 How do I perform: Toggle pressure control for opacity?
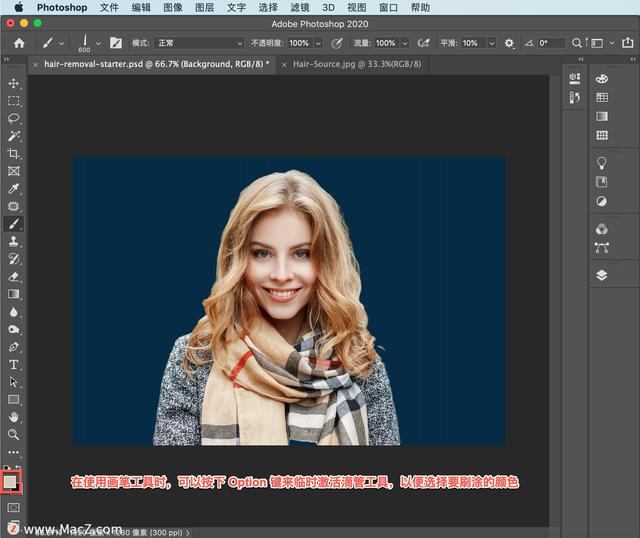336,43
